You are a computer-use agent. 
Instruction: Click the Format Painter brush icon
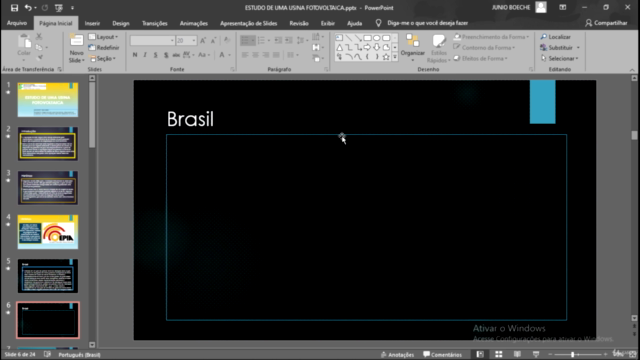point(39,58)
